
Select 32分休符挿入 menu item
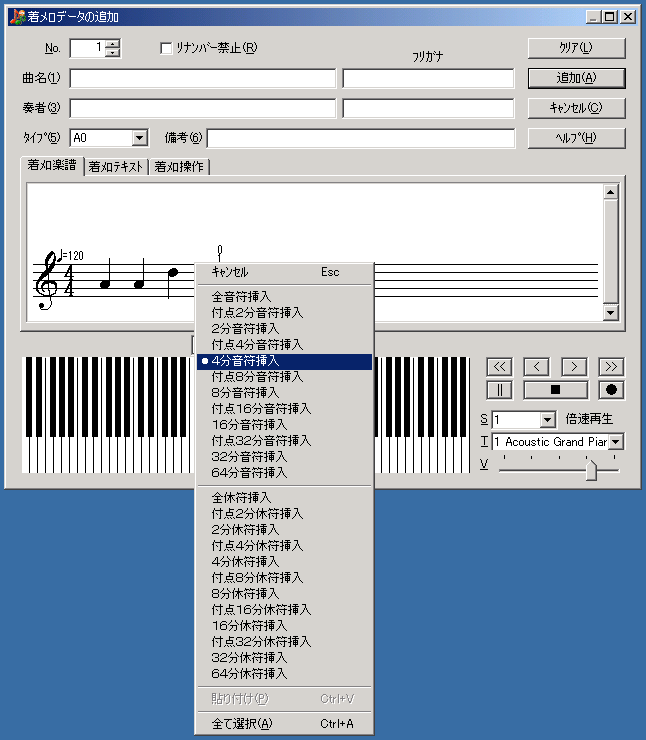click(284, 658)
